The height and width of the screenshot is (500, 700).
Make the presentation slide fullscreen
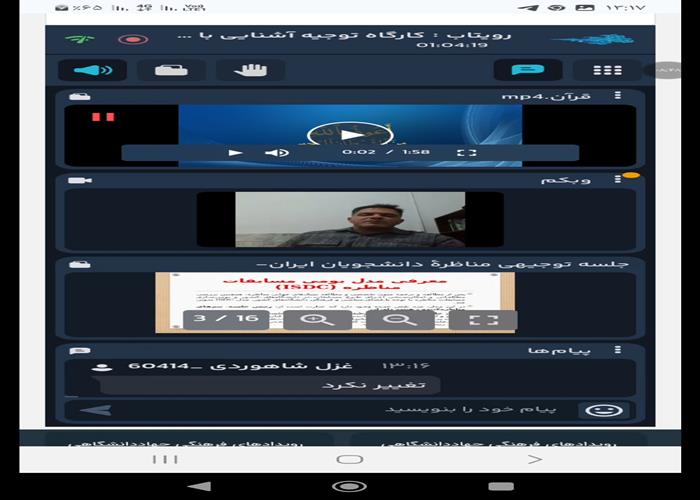tap(483, 320)
